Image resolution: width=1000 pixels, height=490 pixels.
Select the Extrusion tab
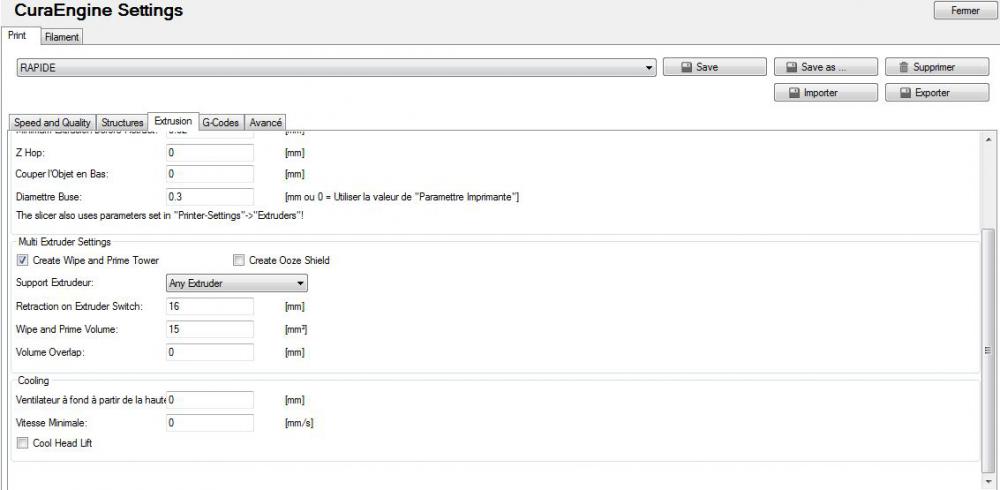pyautogui.click(x=173, y=121)
